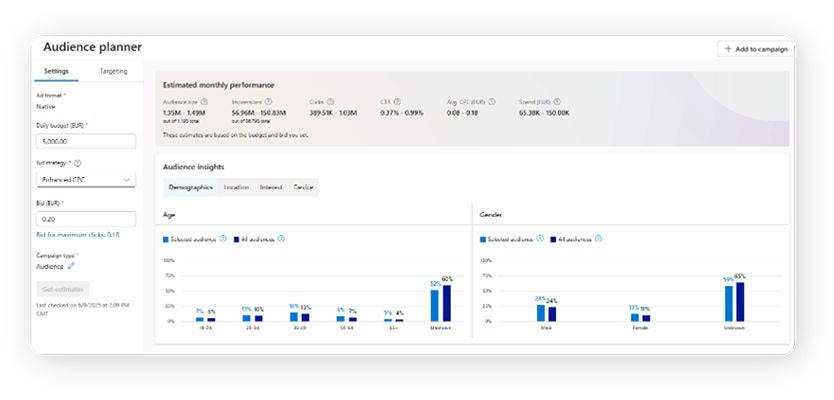Click the Bid (EUR) input field

click(x=85, y=219)
